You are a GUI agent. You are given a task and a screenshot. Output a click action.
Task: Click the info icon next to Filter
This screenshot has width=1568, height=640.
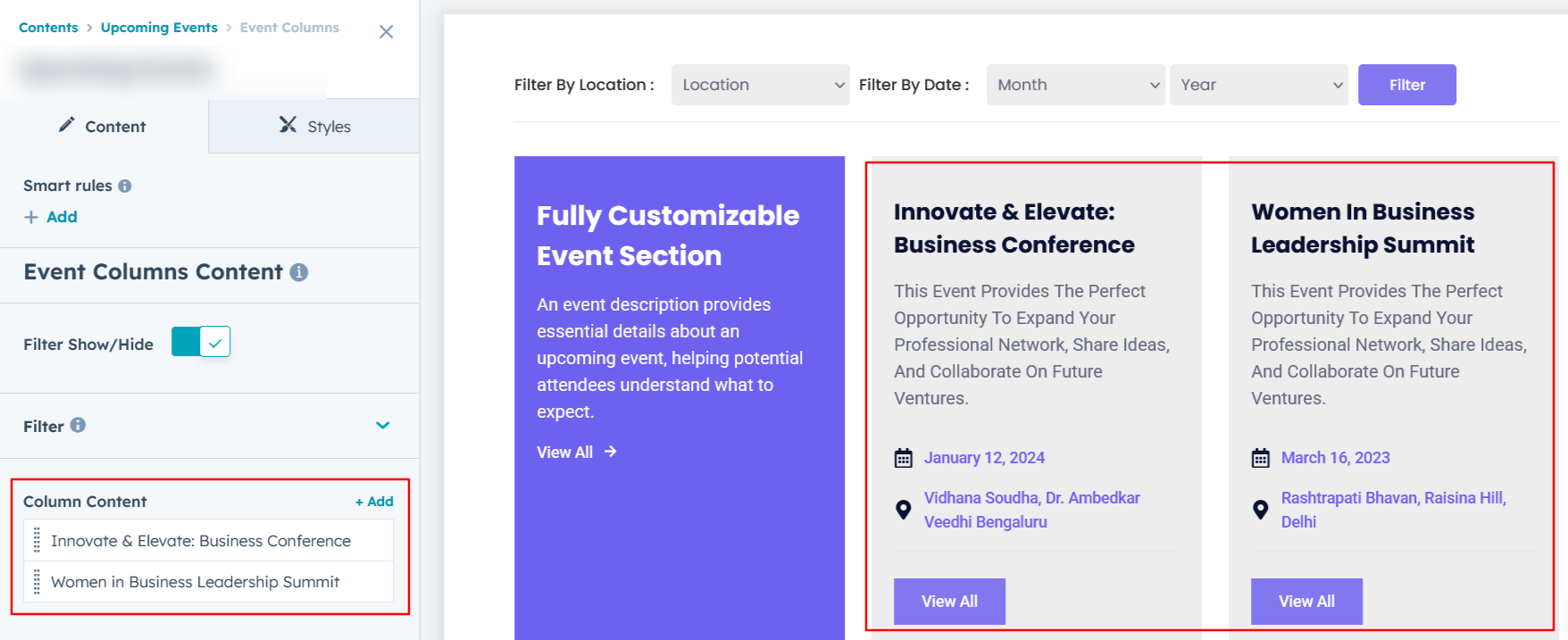79,426
